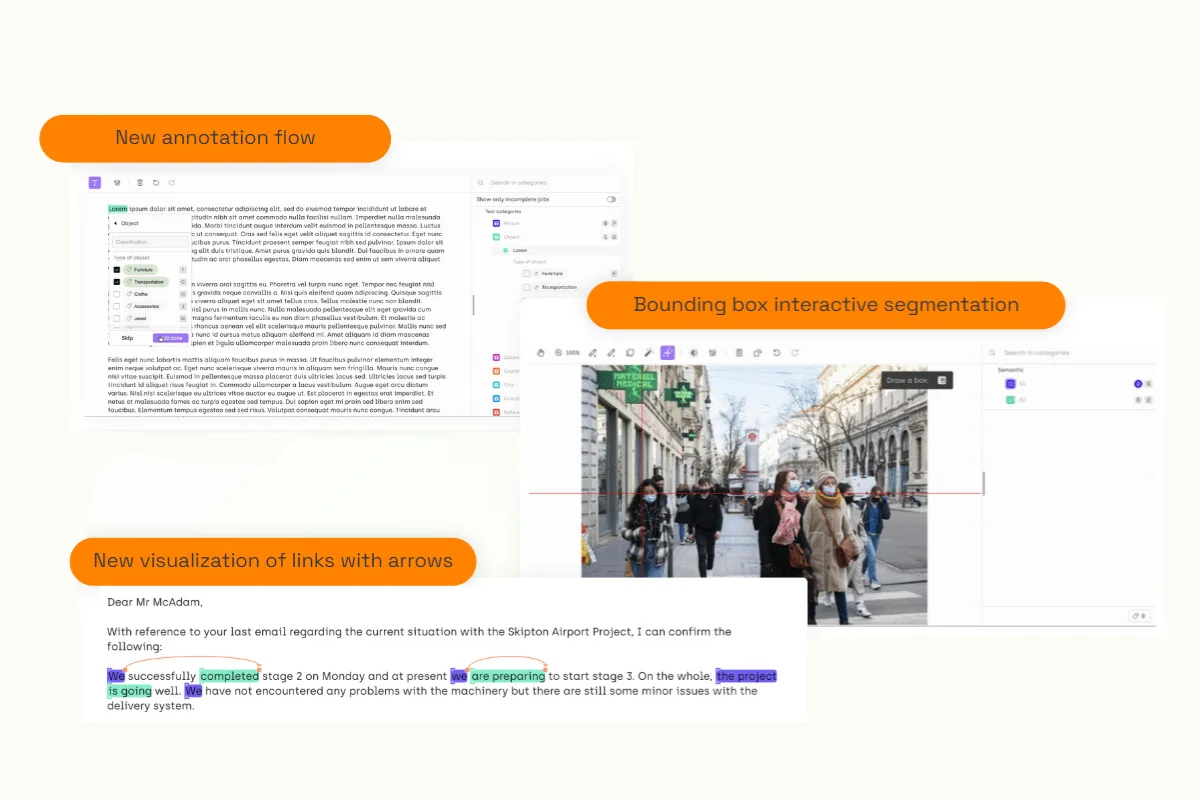Select the text tool in annotation window
Viewport: 1200px width, 800px height.
[x=95, y=183]
